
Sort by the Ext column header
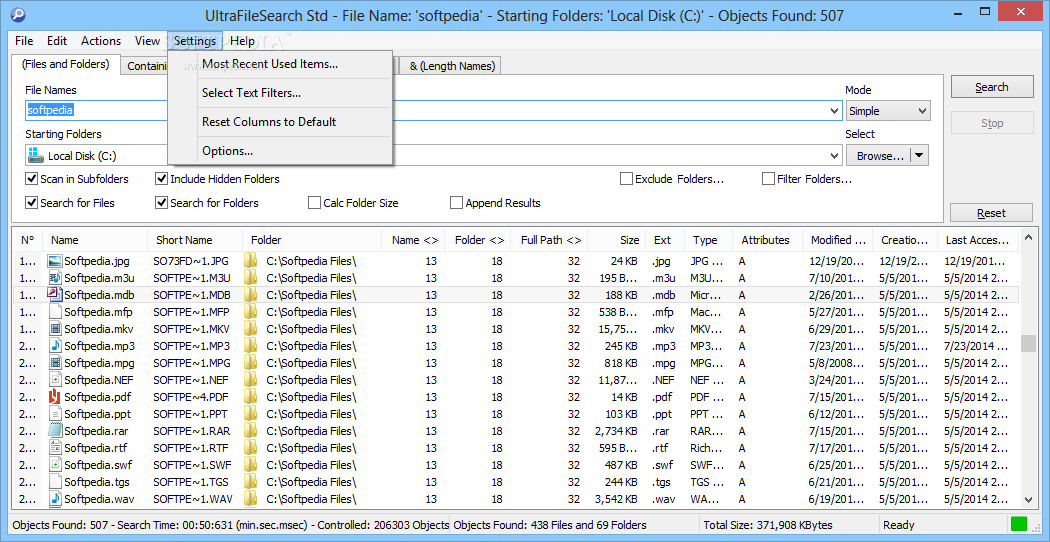pyautogui.click(x=665, y=240)
